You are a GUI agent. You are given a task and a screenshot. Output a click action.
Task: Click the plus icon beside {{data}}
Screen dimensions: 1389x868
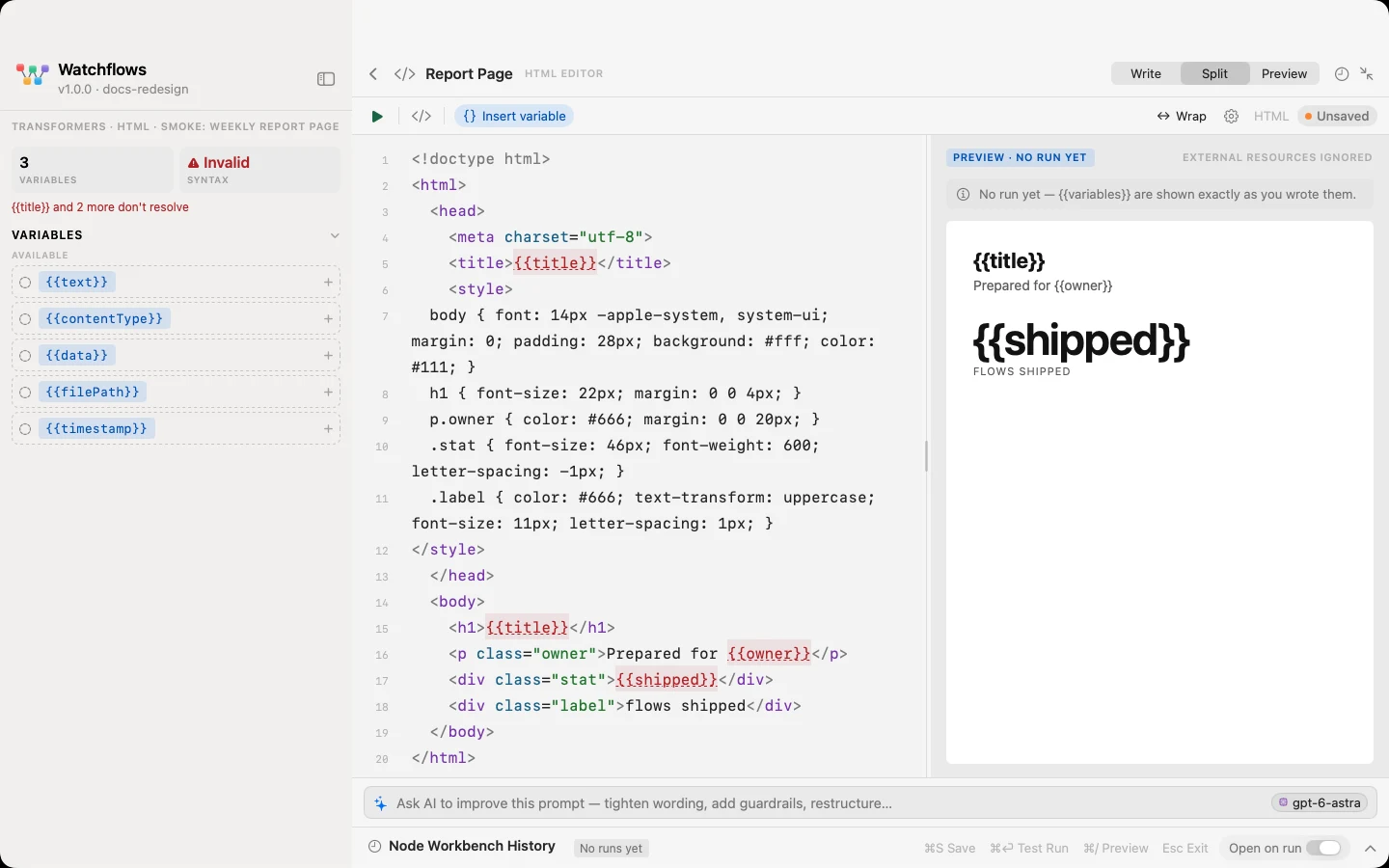tap(328, 356)
